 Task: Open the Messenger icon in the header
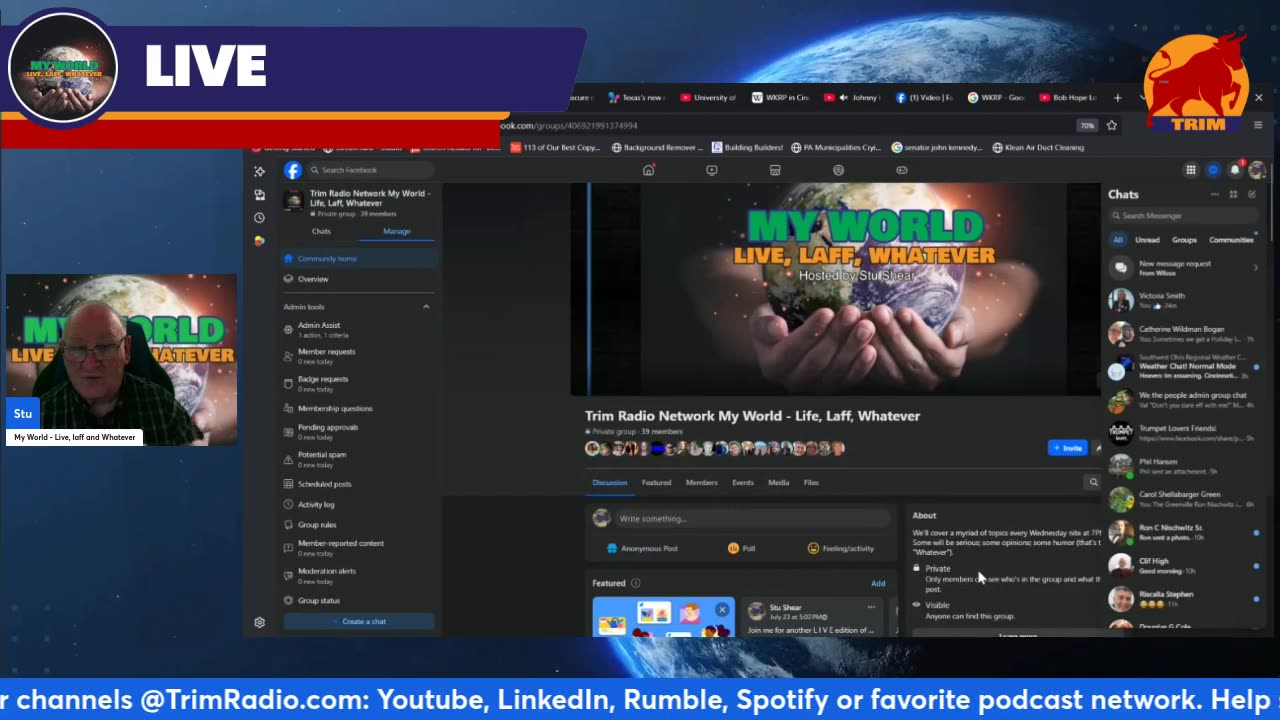[x=1213, y=170]
